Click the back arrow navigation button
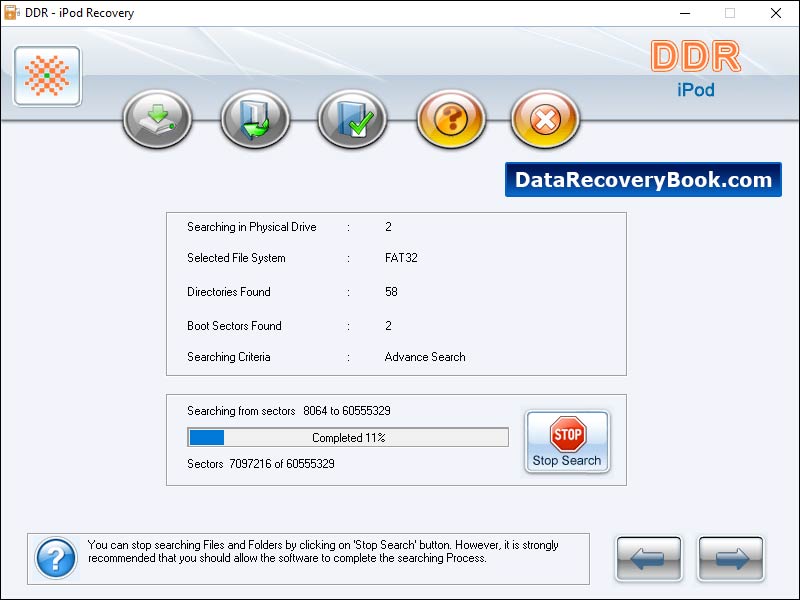The width and height of the screenshot is (800, 600). 648,560
